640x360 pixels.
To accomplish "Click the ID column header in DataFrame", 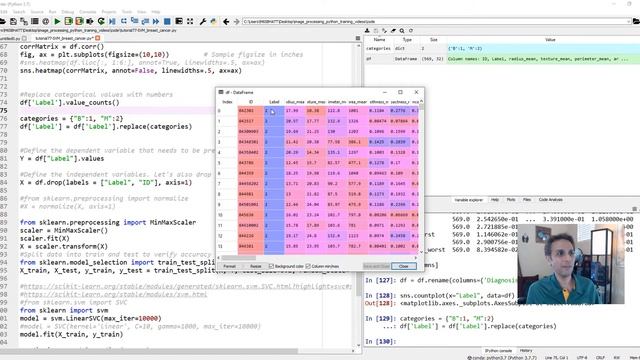I will 251,102.
